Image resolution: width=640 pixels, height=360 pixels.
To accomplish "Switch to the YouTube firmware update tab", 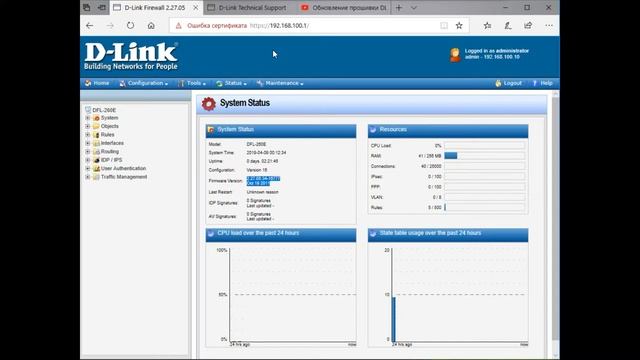I will (x=344, y=8).
